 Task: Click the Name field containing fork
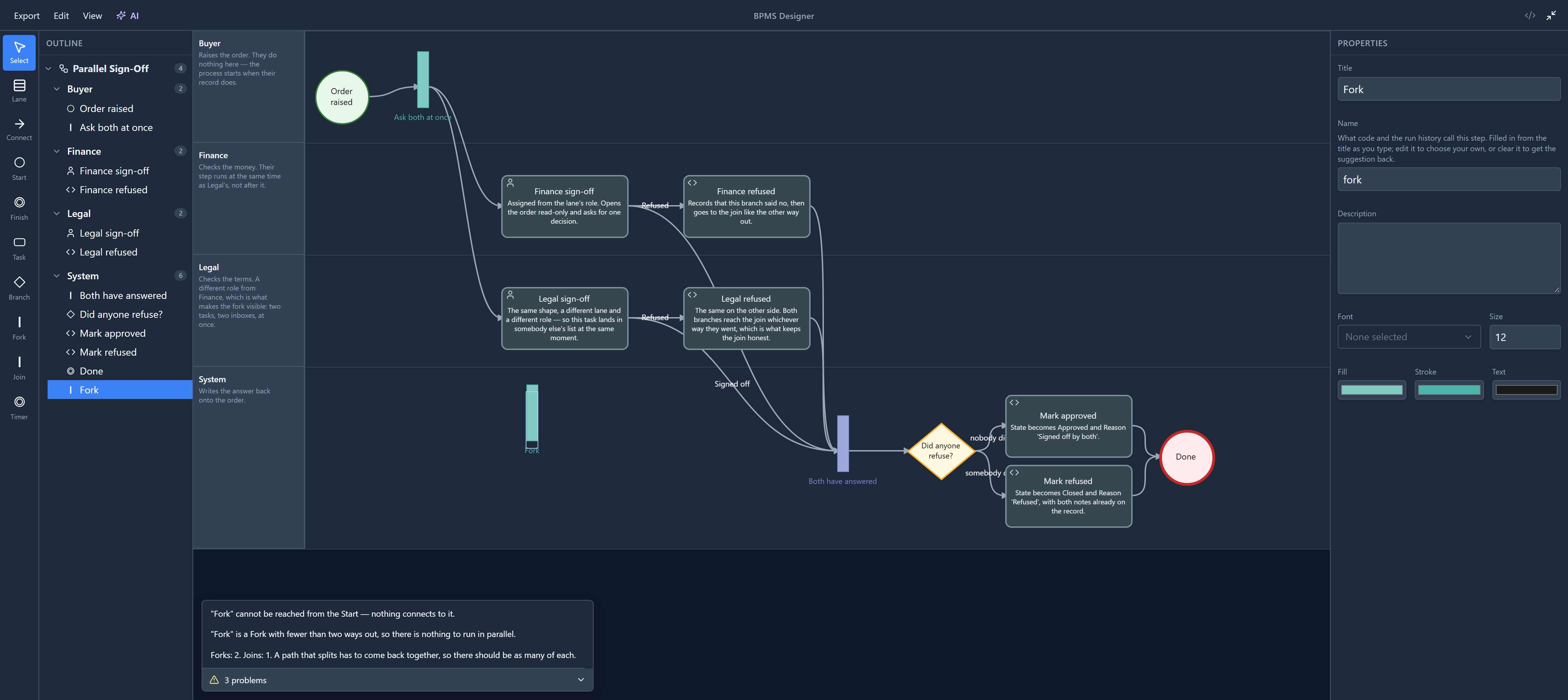(x=1449, y=180)
